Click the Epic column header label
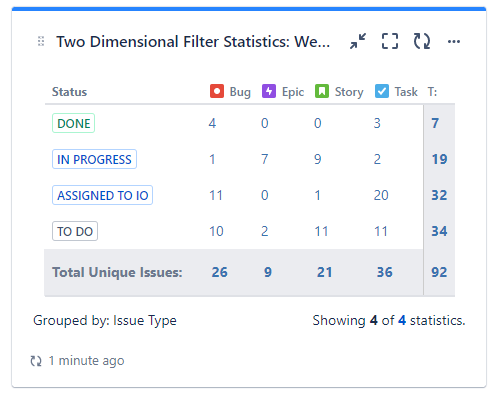 [x=293, y=92]
